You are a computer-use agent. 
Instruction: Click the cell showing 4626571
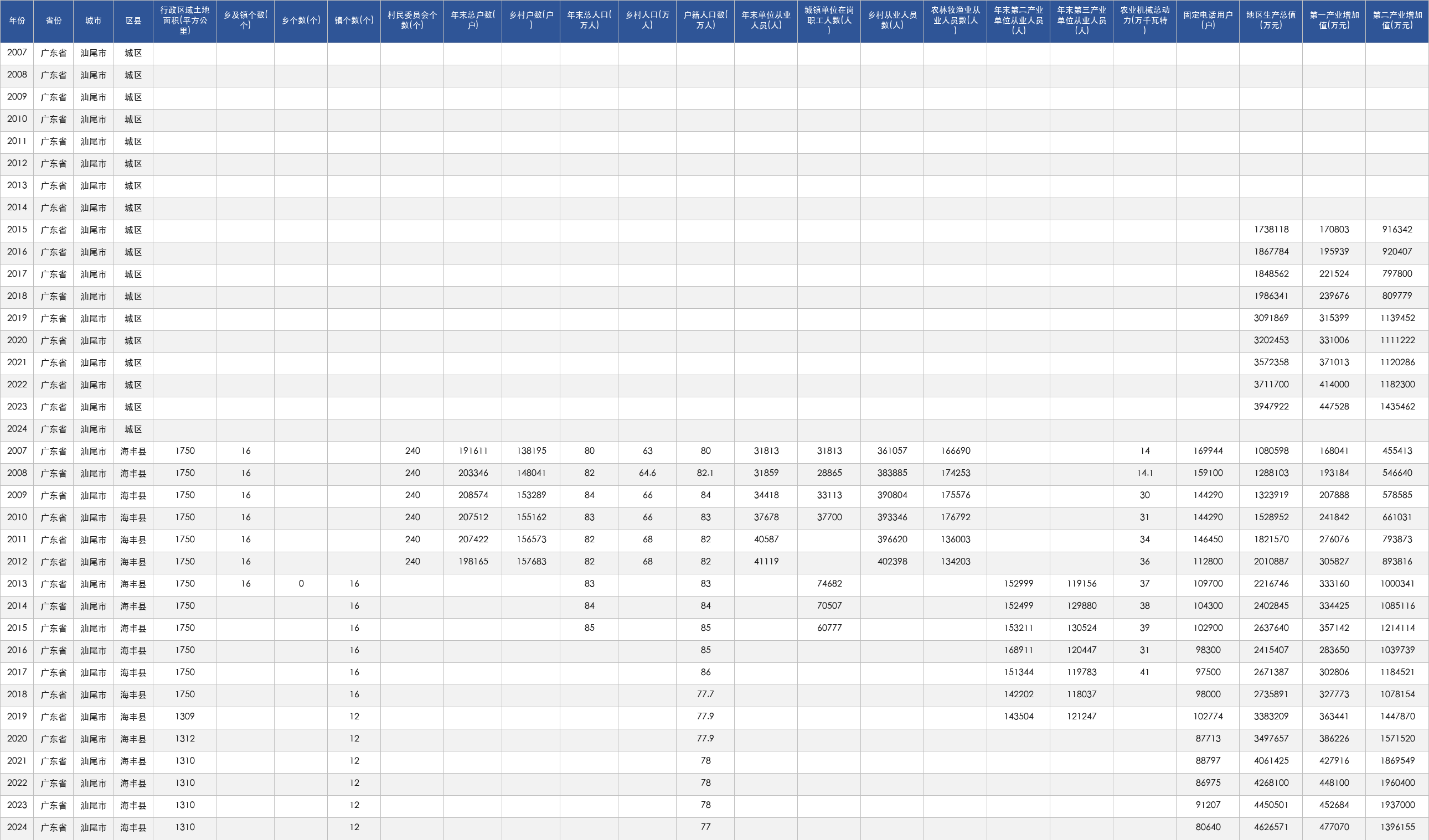[x=1271, y=827]
